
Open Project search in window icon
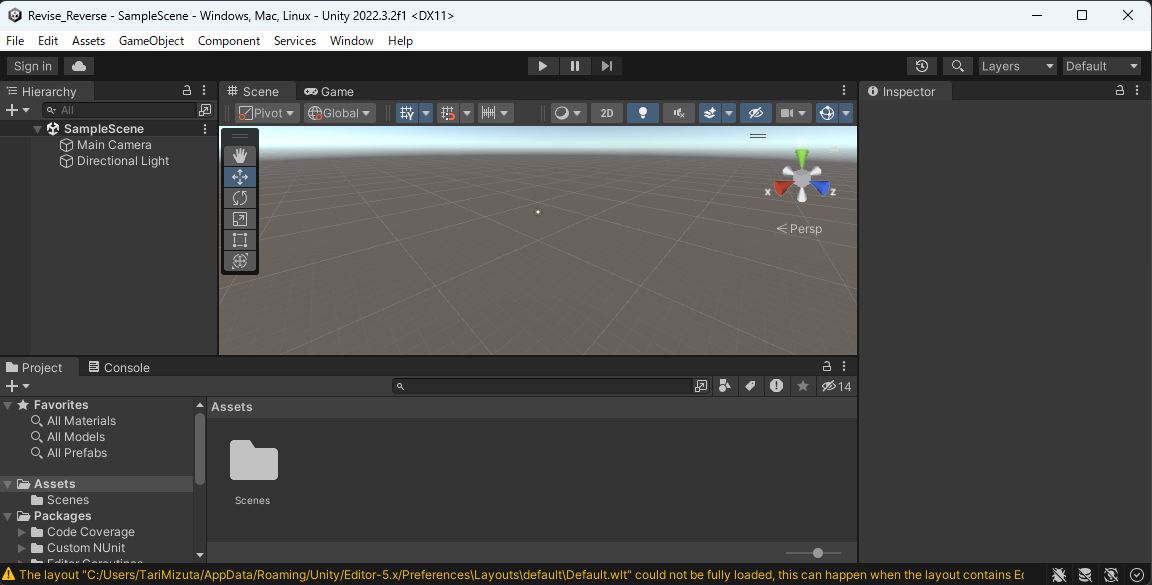[701, 386]
